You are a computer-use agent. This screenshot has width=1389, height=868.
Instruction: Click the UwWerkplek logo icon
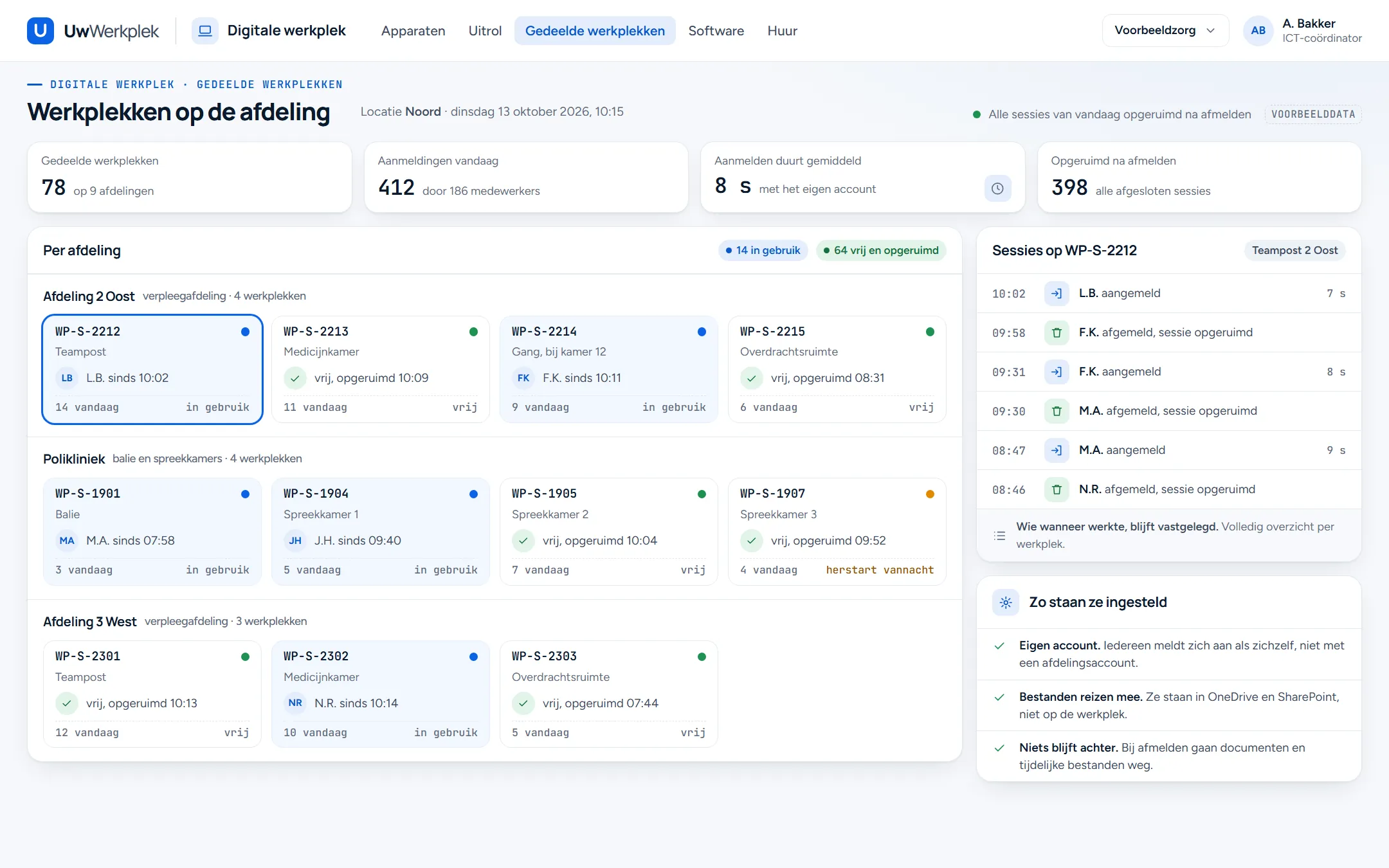(x=40, y=30)
